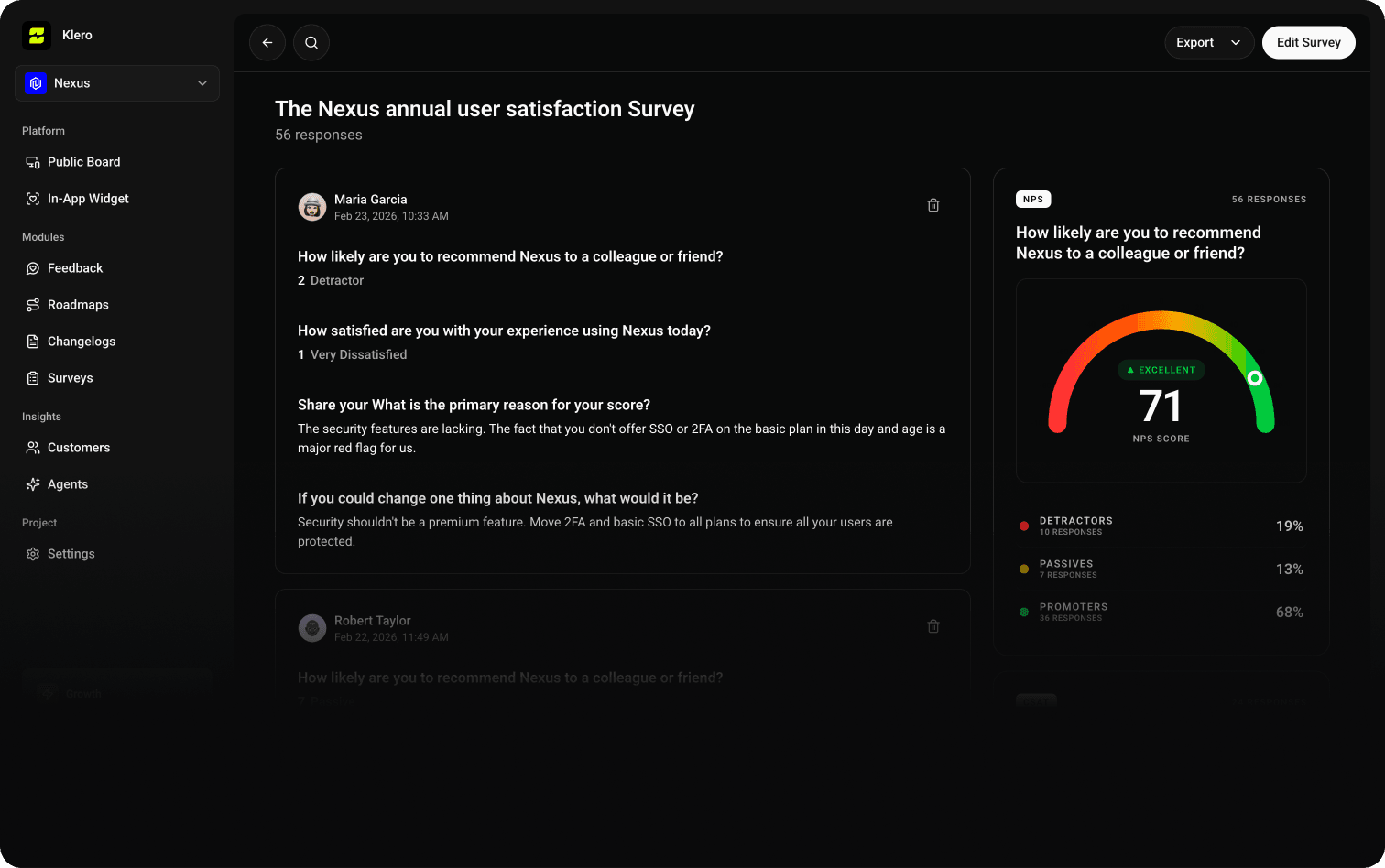Click the '2 Detractor' answer
This screenshot has height=868, width=1385.
(331, 281)
